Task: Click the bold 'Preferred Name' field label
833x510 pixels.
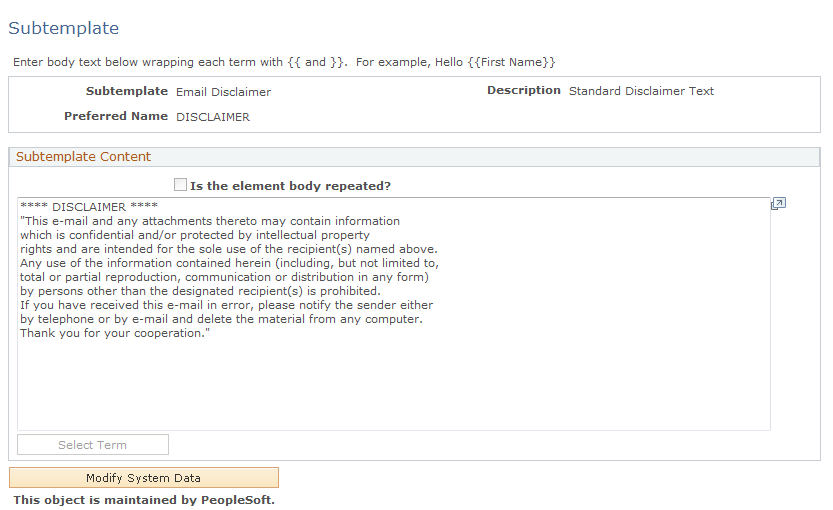Action: pos(116,116)
